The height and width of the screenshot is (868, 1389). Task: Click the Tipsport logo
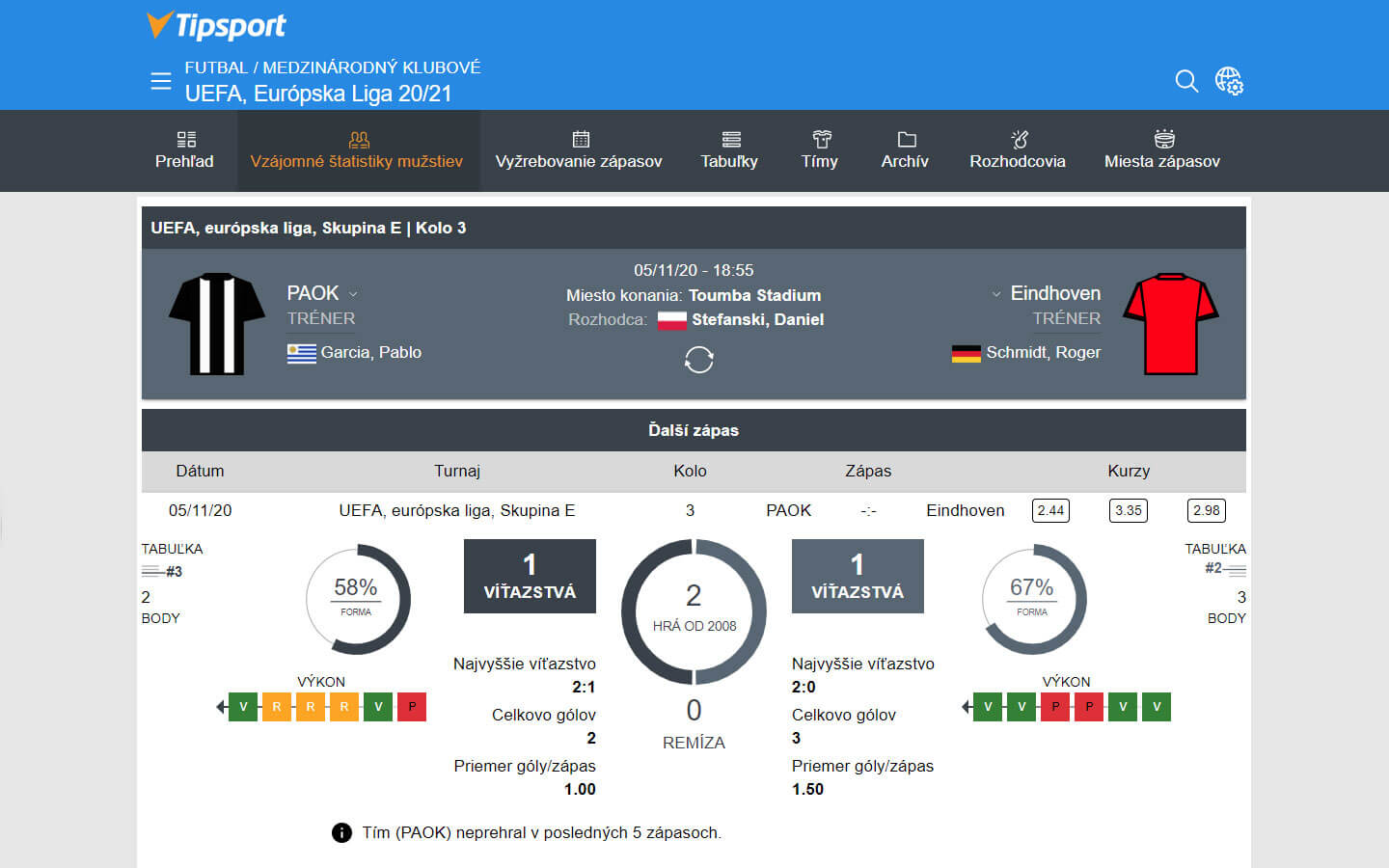[216, 25]
